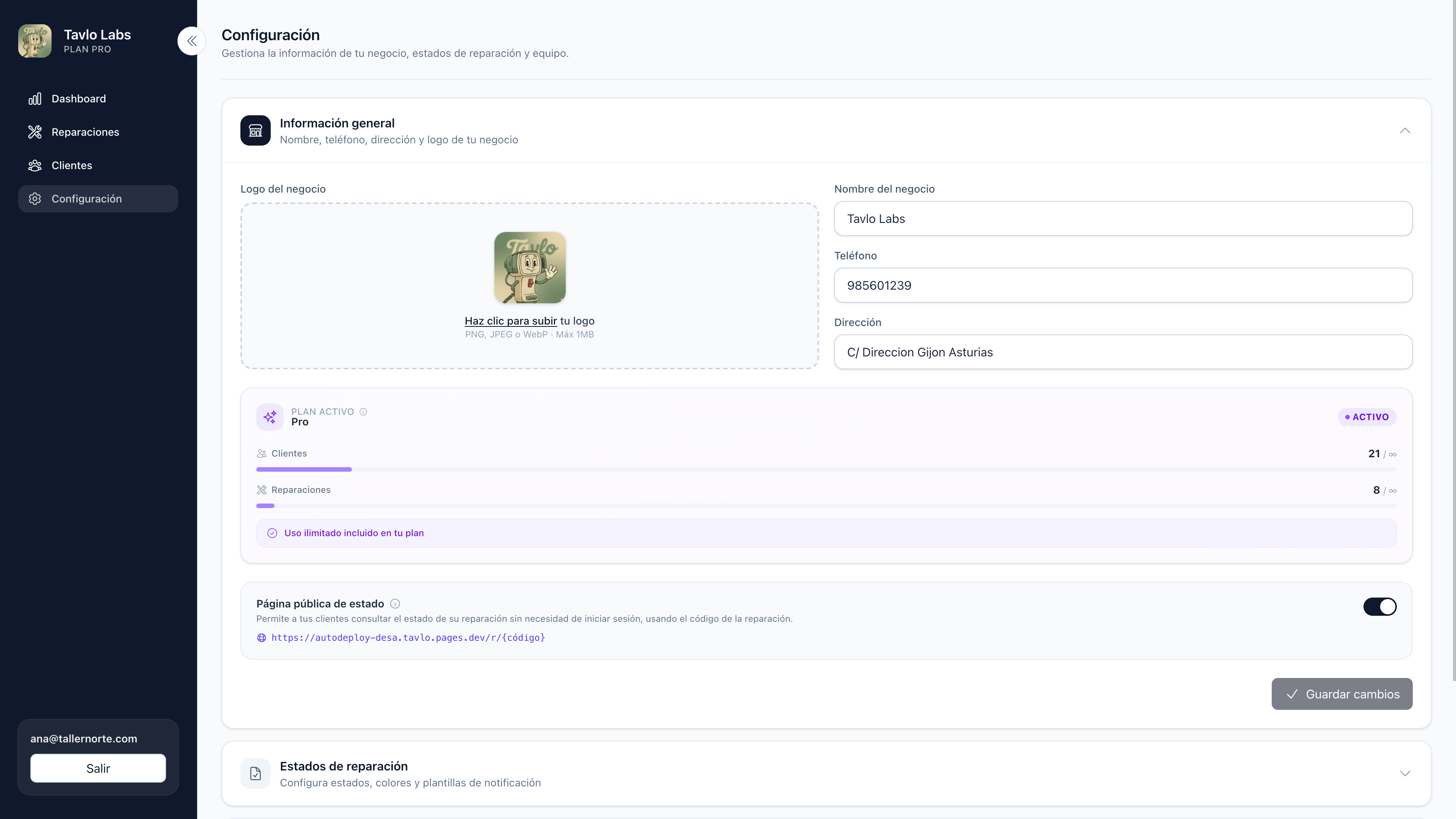Expand the Estados de reparación section
This screenshot has height=819, width=1456.
(x=1404, y=773)
